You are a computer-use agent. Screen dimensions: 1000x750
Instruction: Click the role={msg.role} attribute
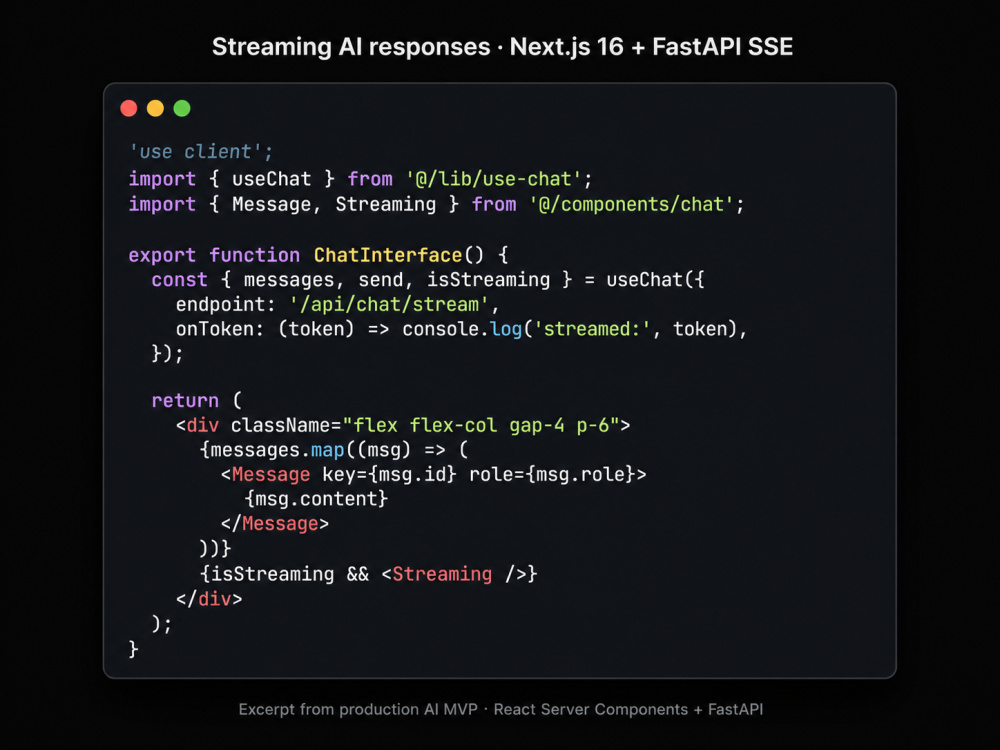tap(552, 475)
